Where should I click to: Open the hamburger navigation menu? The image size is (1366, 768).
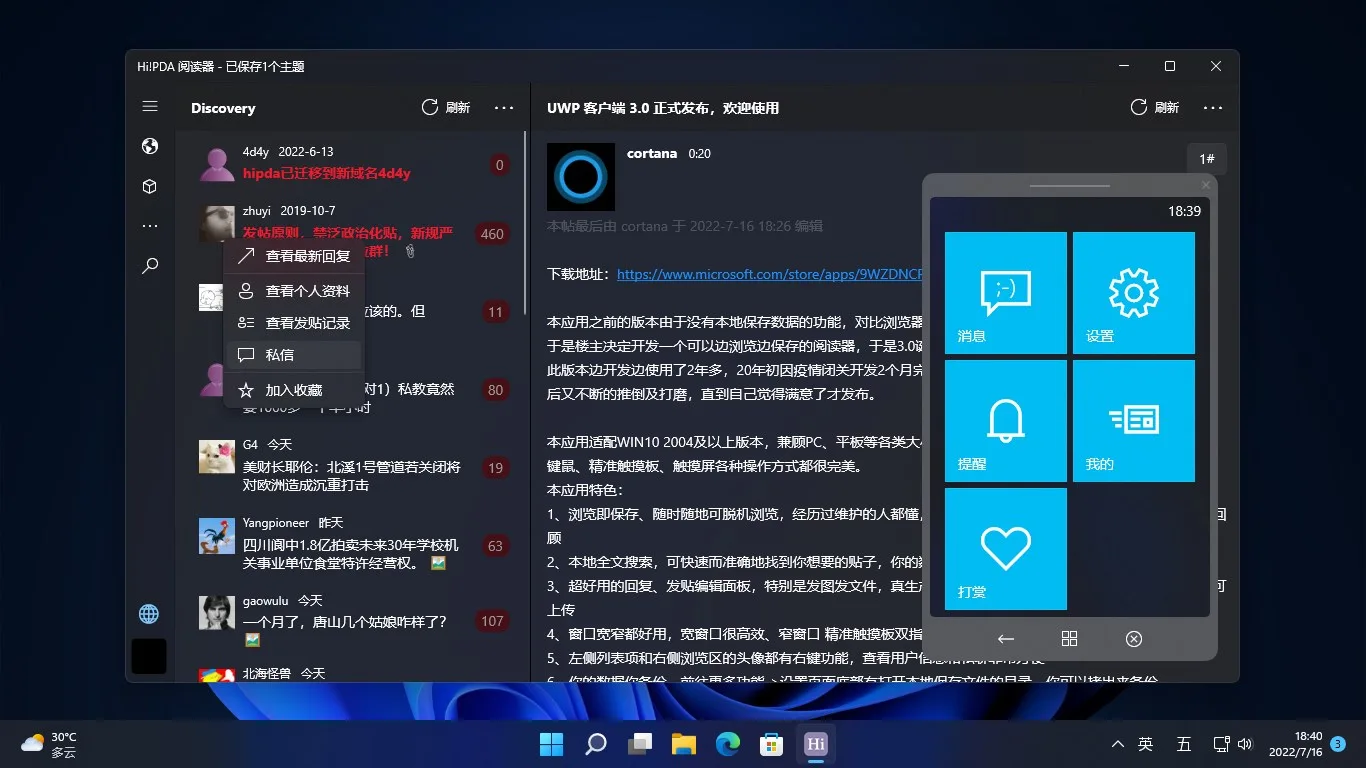pos(150,107)
